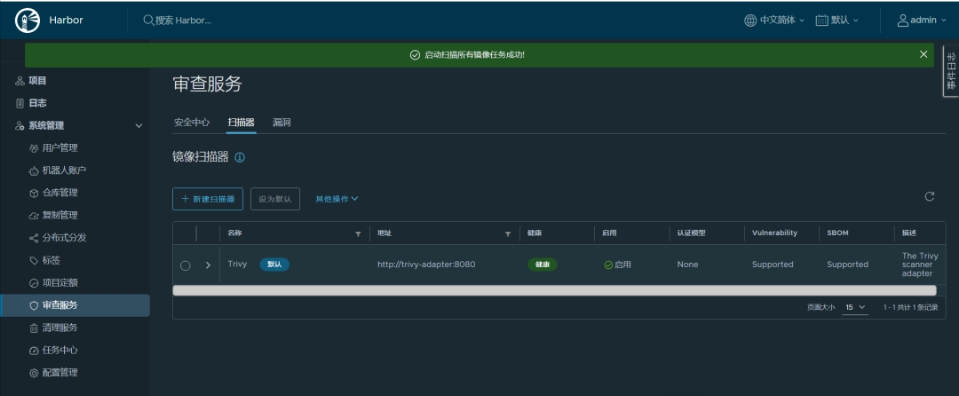
Task: Click the 配置管理 gear icon
Action: coord(34,373)
